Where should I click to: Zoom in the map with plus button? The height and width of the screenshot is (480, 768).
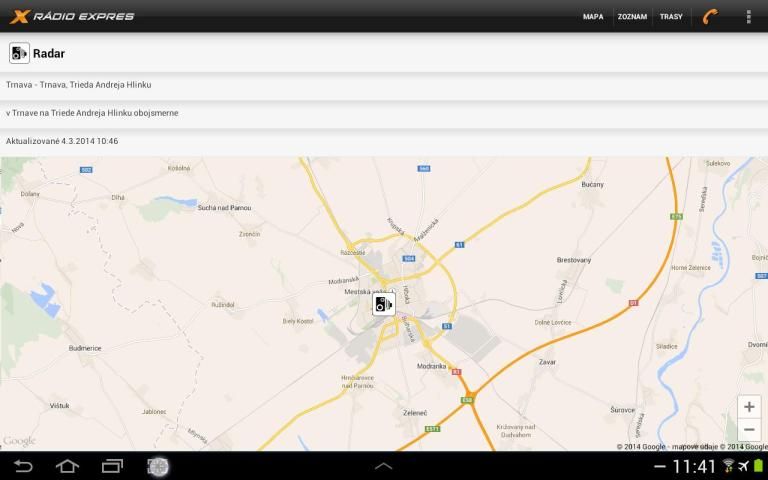click(749, 407)
